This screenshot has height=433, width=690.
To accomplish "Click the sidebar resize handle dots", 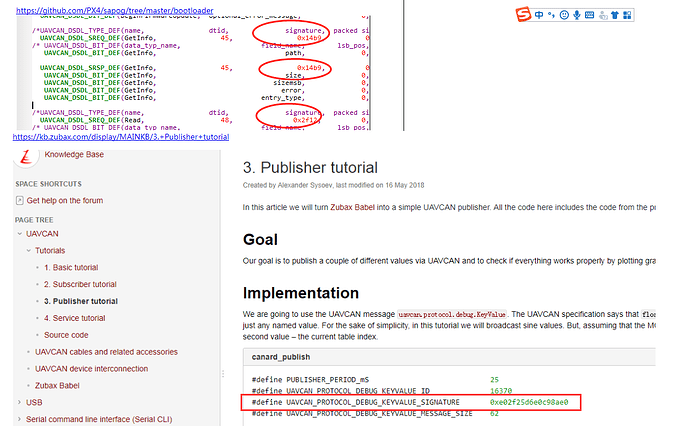I will coord(223,374).
